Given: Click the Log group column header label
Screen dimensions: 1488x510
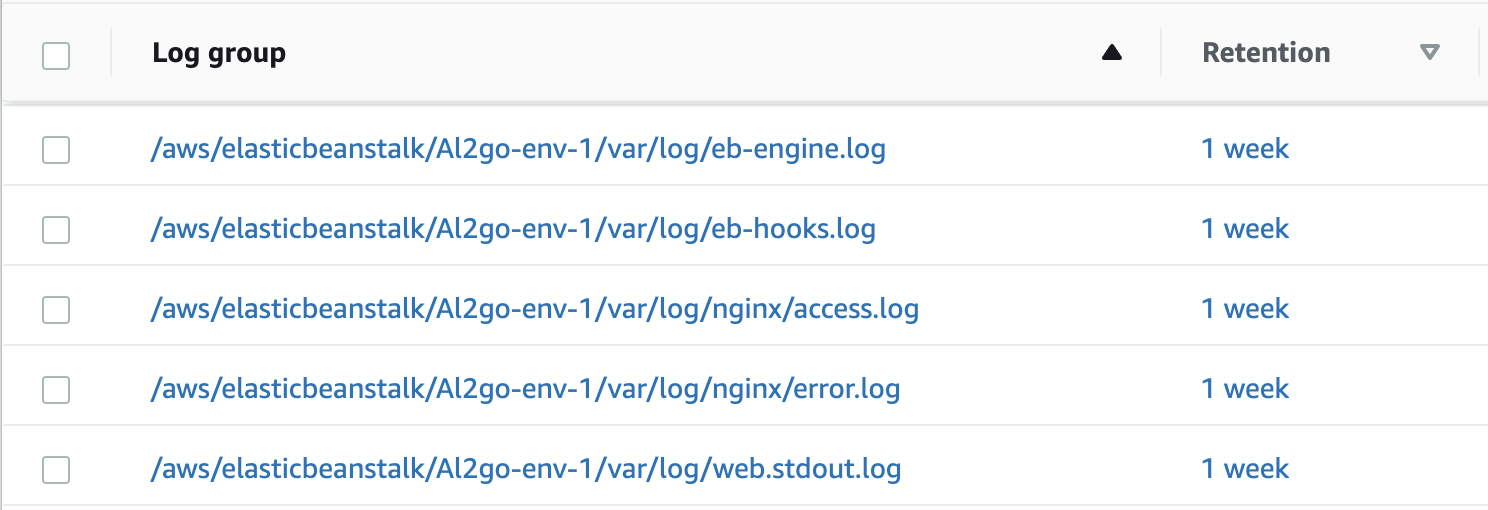Looking at the screenshot, I should pyautogui.click(x=219, y=53).
